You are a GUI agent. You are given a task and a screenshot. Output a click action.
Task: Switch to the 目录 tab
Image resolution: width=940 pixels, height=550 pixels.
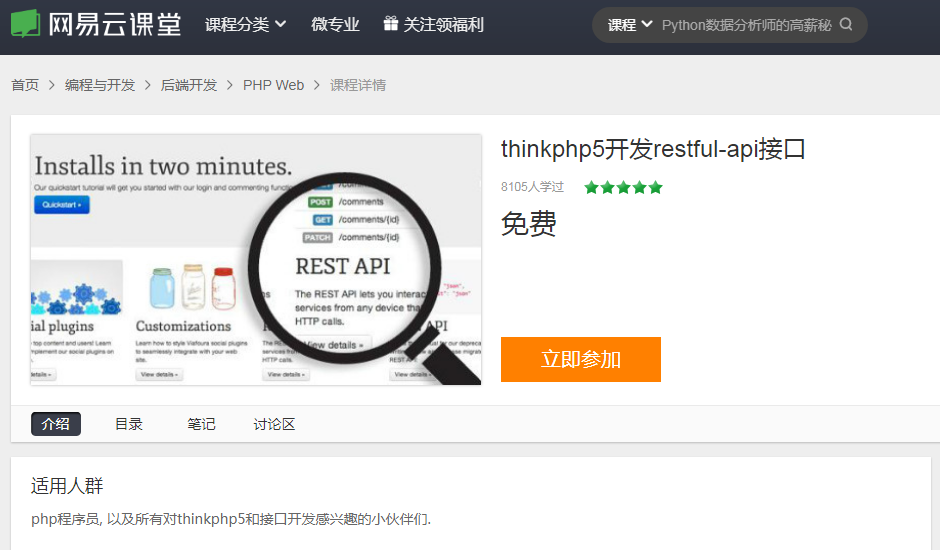coord(129,424)
